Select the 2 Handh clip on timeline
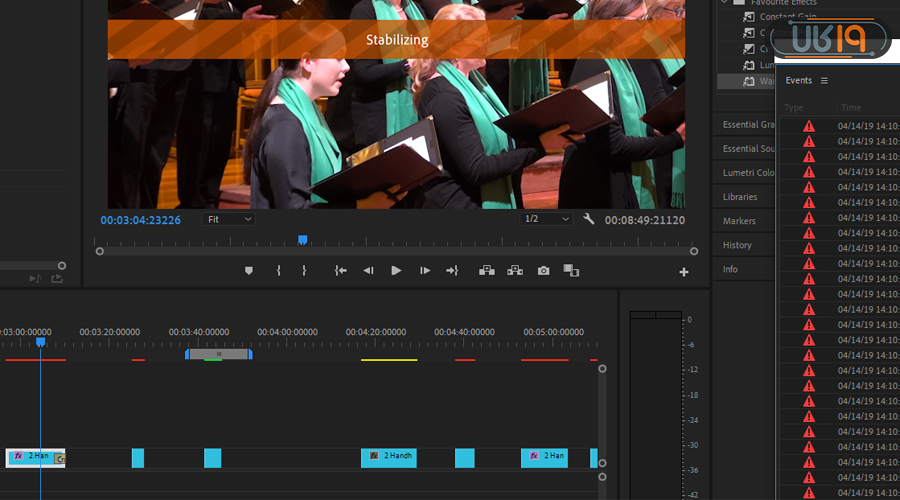The width and height of the screenshot is (900, 500). (x=389, y=457)
